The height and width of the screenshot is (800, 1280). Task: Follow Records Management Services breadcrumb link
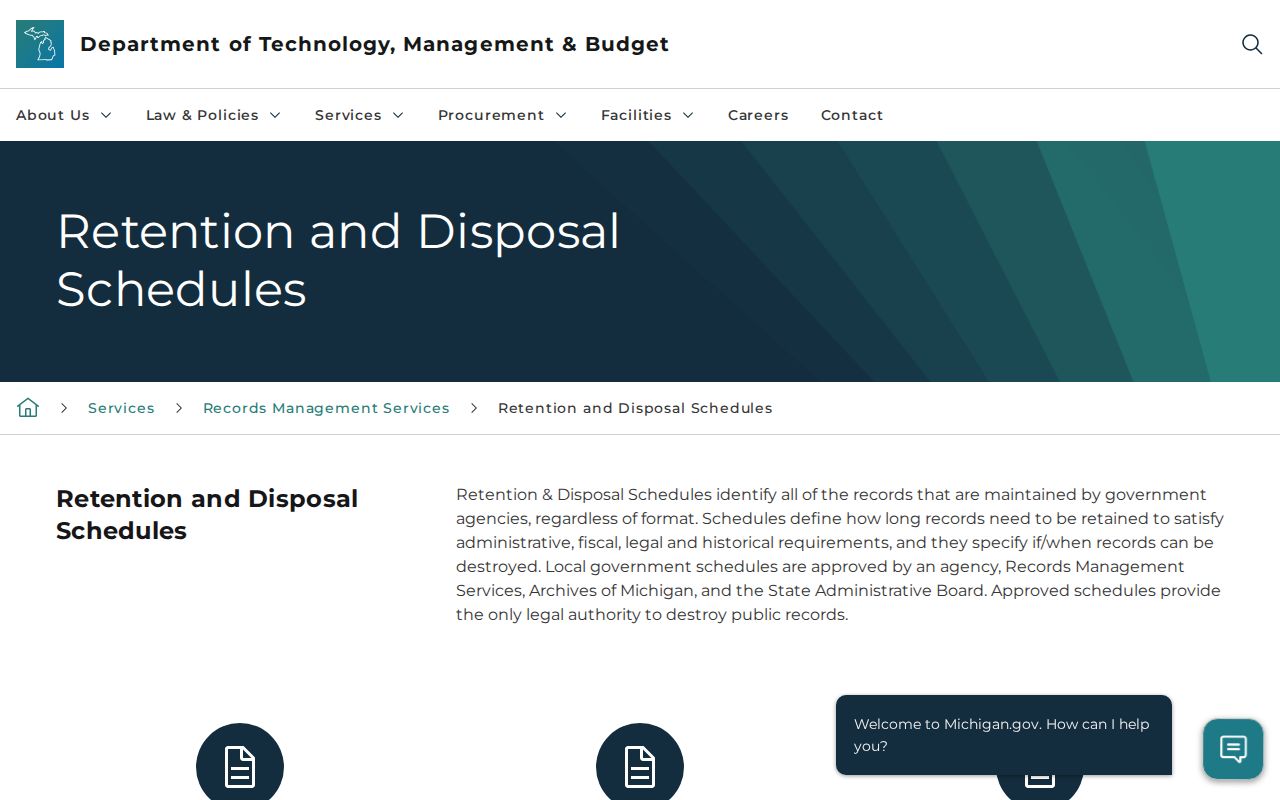[326, 408]
